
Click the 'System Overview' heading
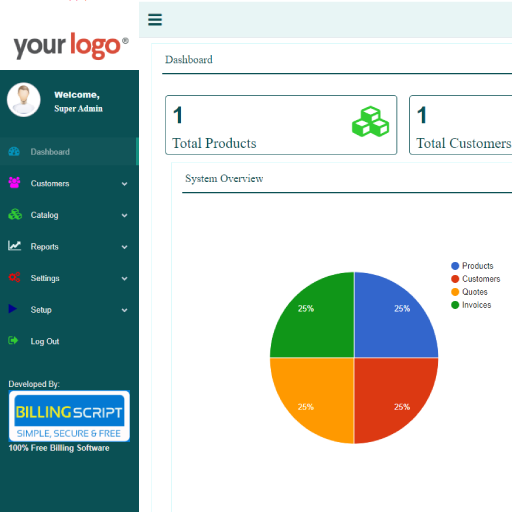224,179
